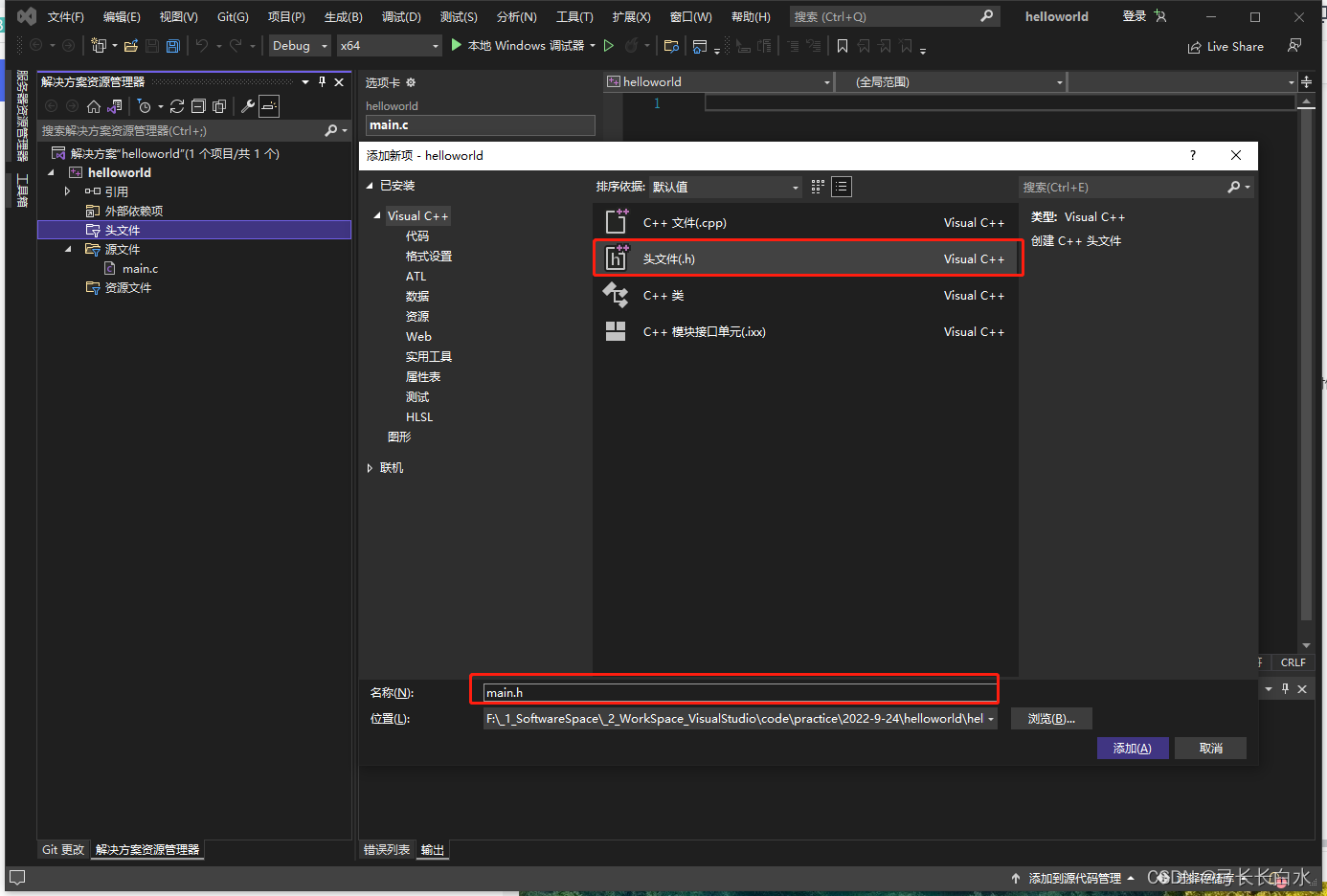Click the sign-in account icon

tap(1160, 16)
